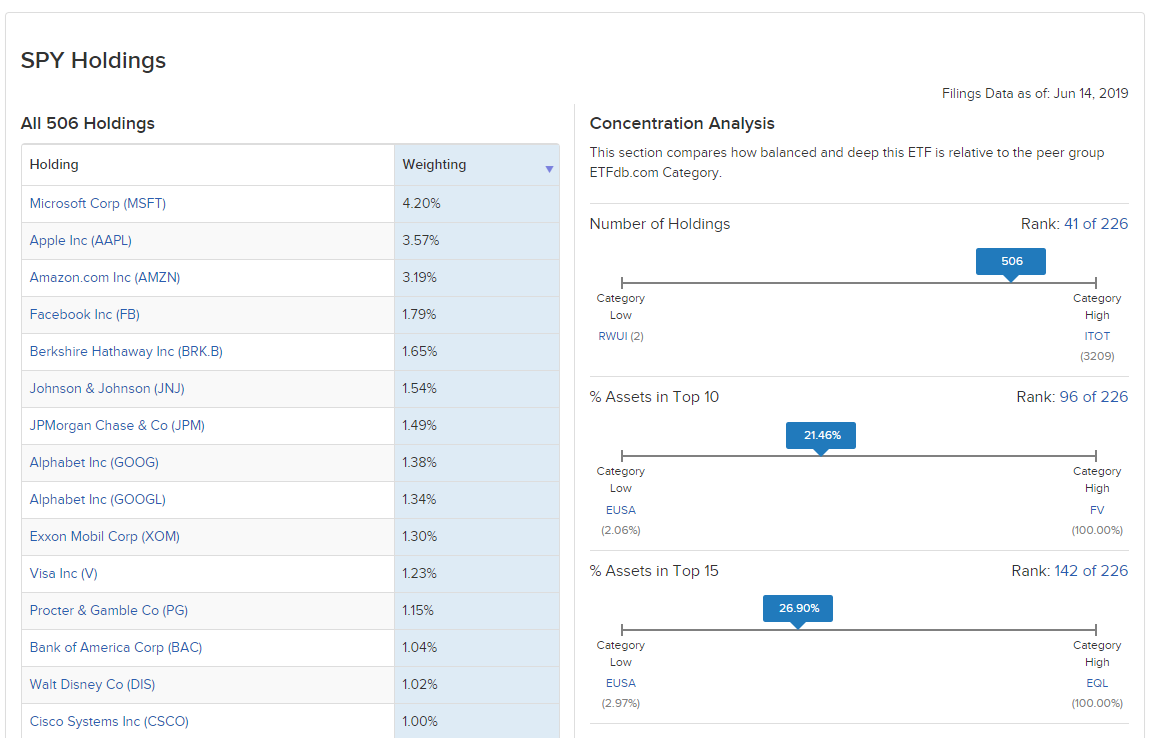Viewport: 1151px width, 738px height.
Task: Click the 41 of 226 rank link
Action: (x=1096, y=224)
